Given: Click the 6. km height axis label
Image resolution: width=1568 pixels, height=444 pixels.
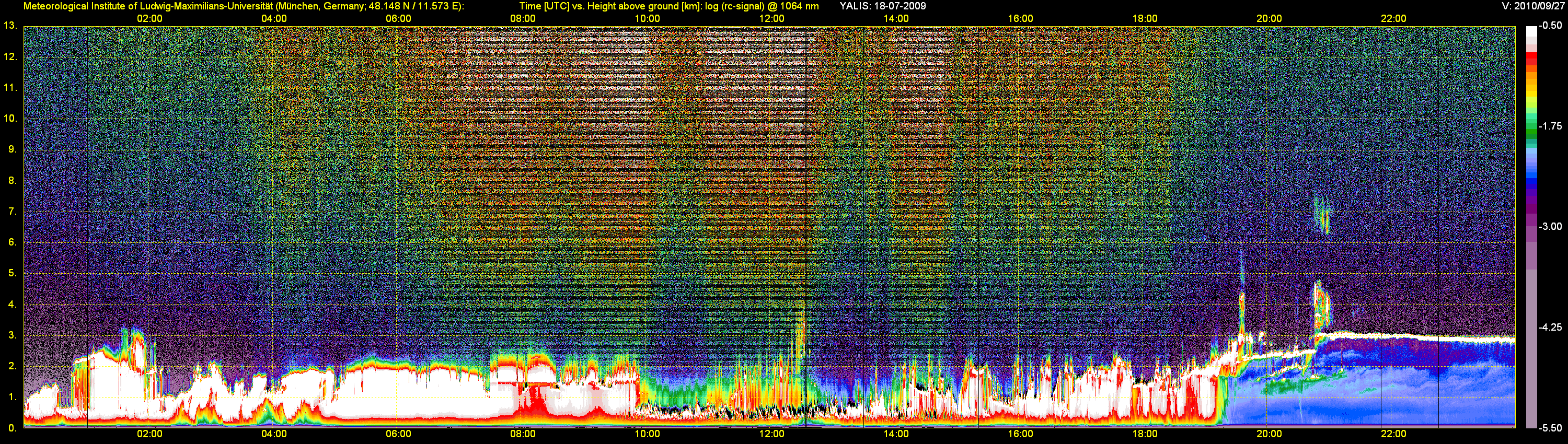Looking at the screenshot, I should pos(12,242).
